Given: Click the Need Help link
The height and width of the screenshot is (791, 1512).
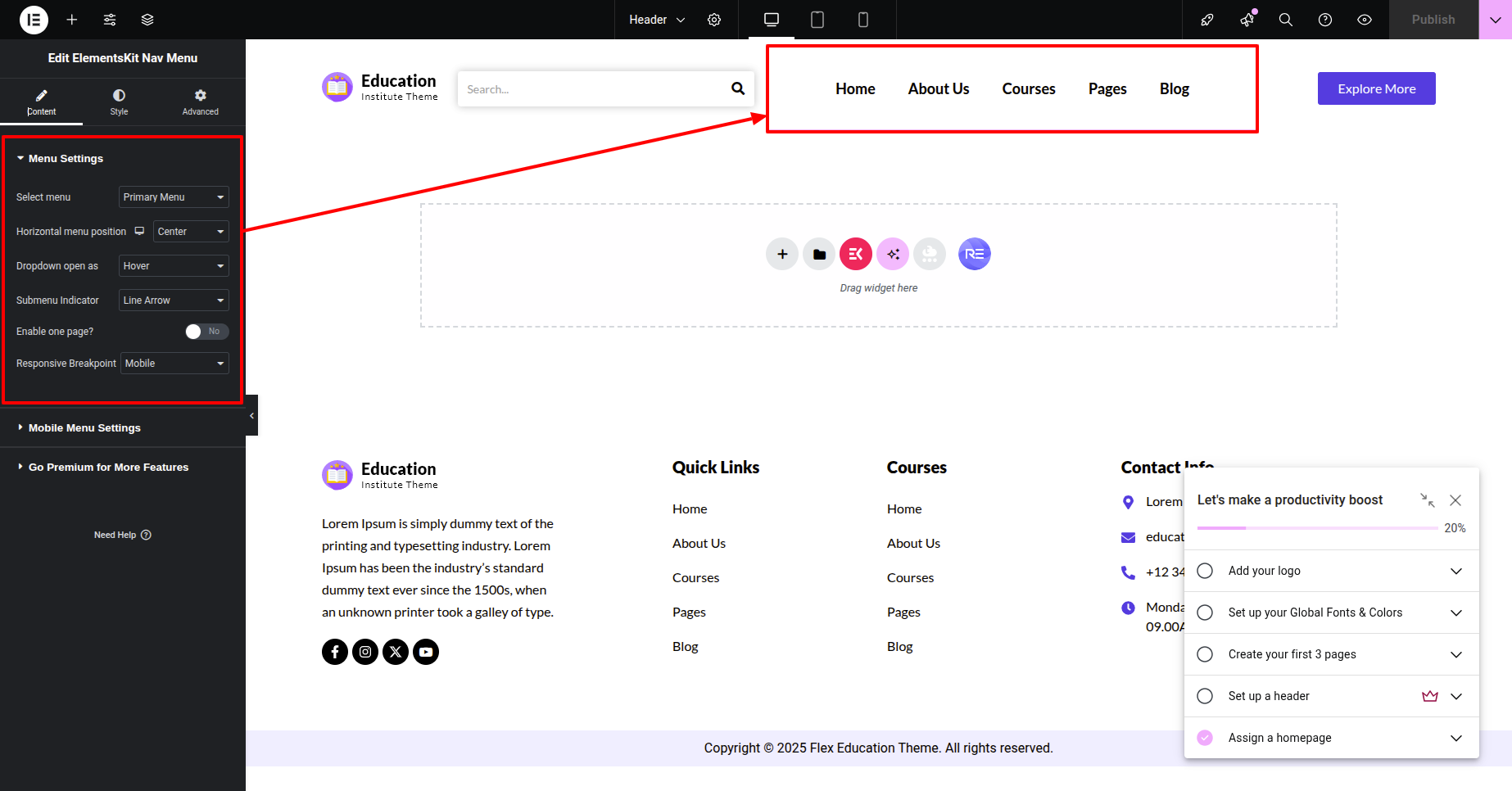Looking at the screenshot, I should 123,535.
